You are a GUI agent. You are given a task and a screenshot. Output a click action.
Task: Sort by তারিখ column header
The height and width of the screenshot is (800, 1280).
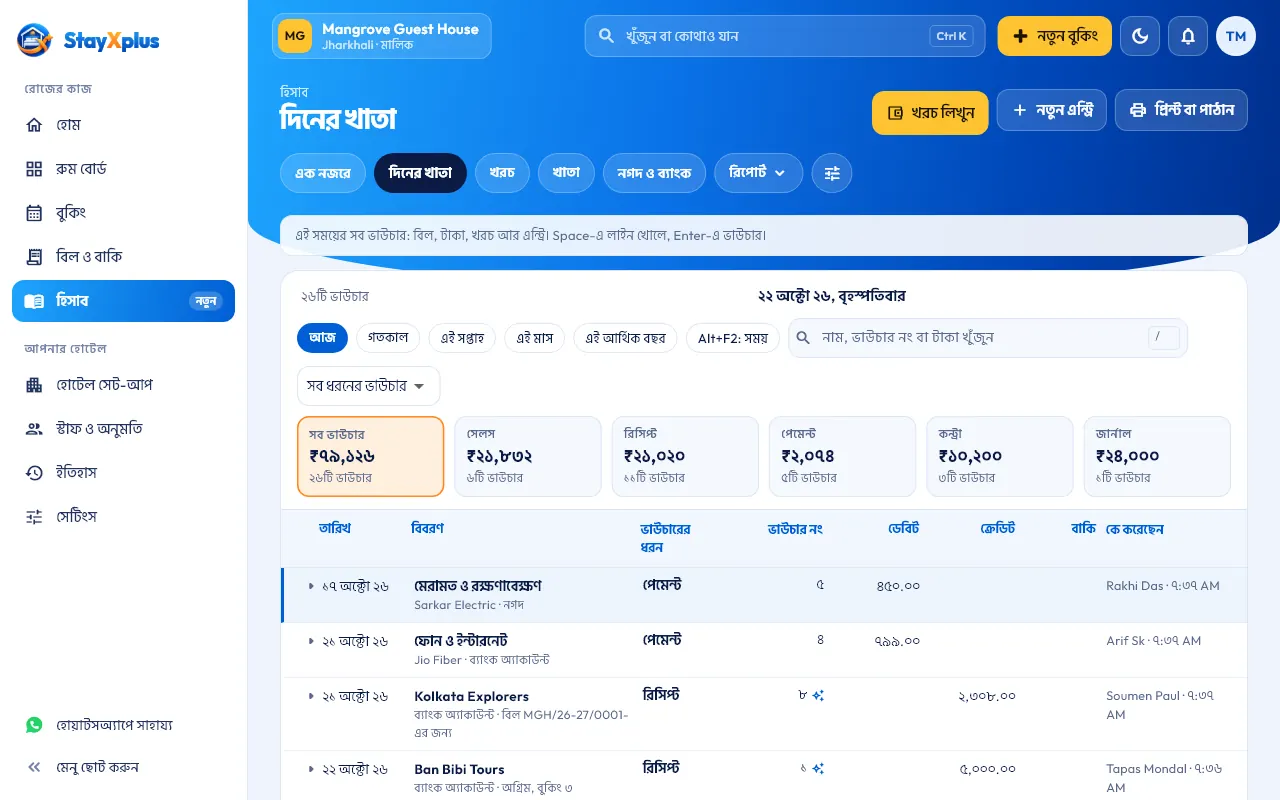(x=335, y=528)
